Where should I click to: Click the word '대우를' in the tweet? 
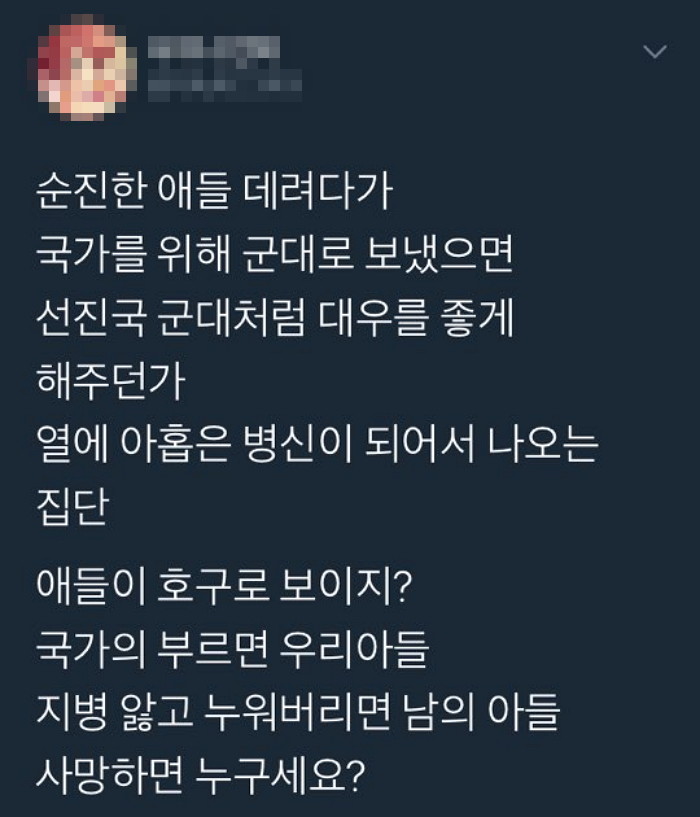pos(373,317)
